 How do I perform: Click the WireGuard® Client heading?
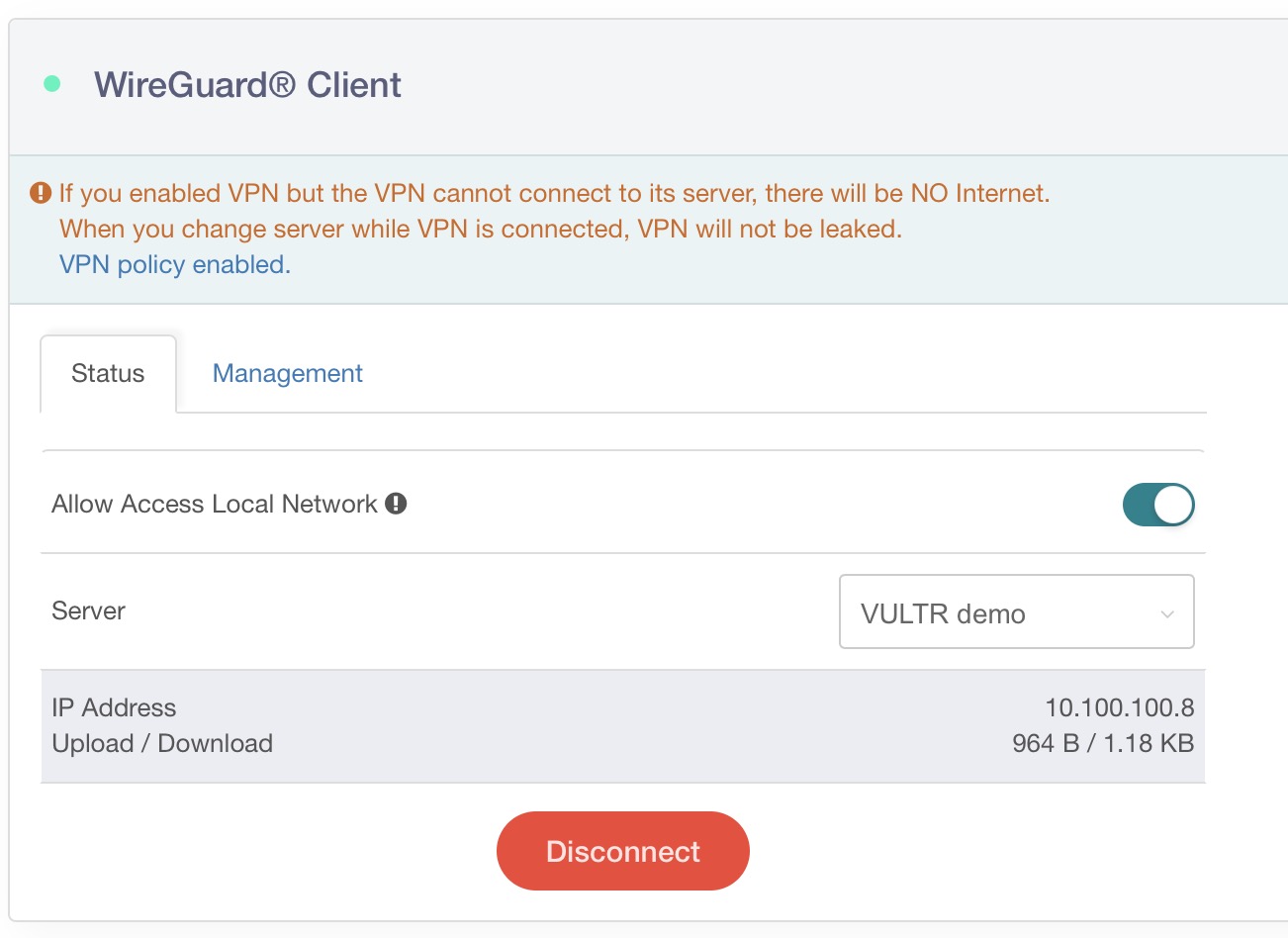coord(247,85)
